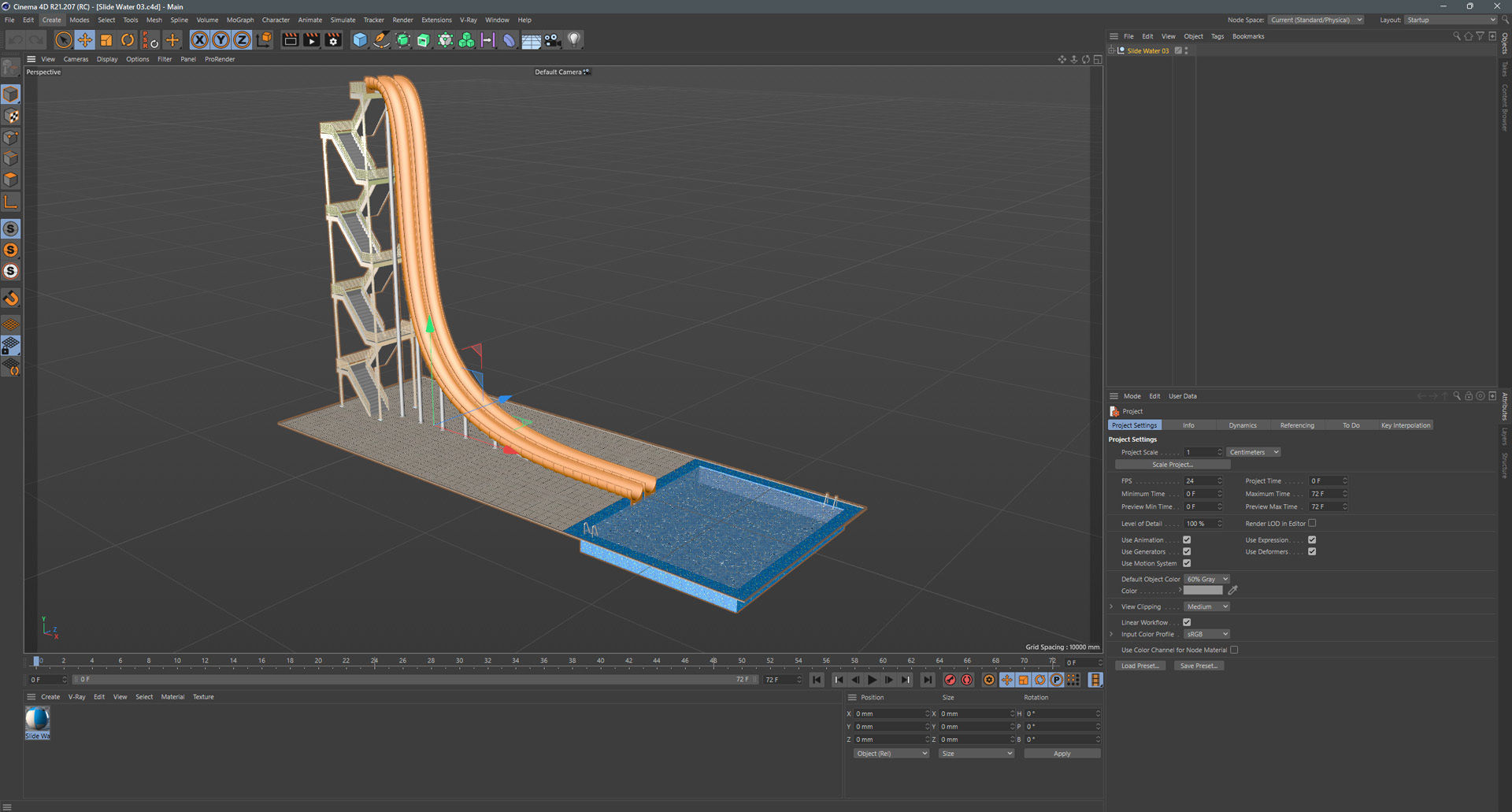Enable the Axis L-shaped mode icon
Viewport: 1512px width, 812px height.
pyautogui.click(x=11, y=202)
